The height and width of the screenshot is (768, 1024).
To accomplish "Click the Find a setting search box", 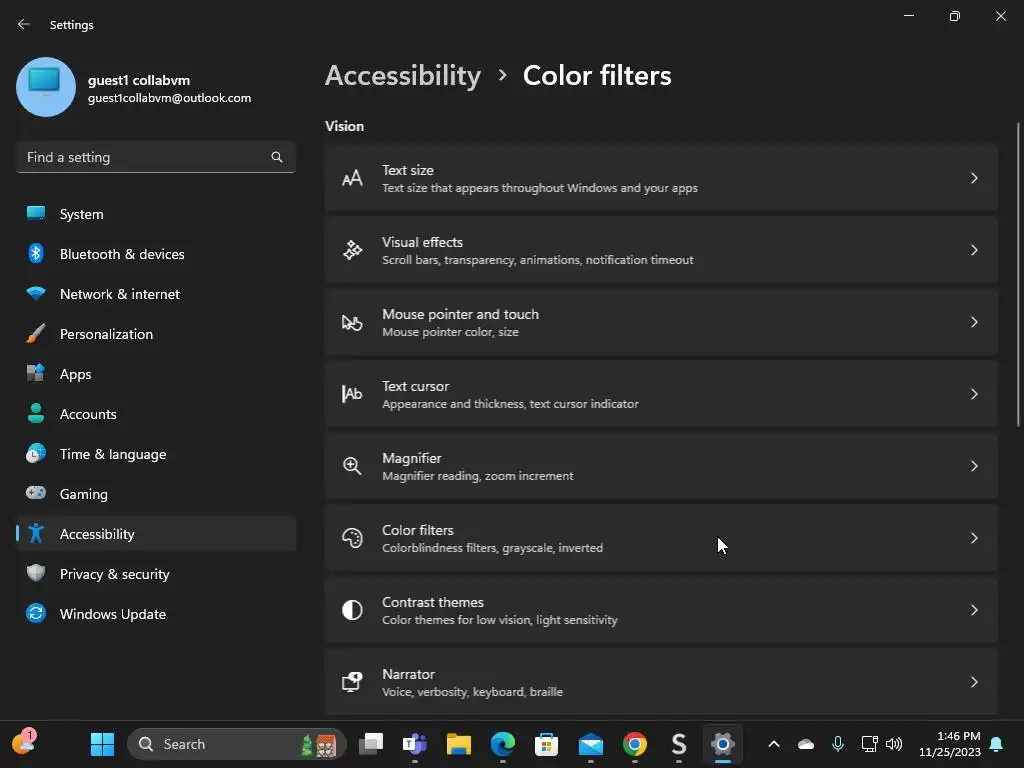I will click(x=145, y=157).
